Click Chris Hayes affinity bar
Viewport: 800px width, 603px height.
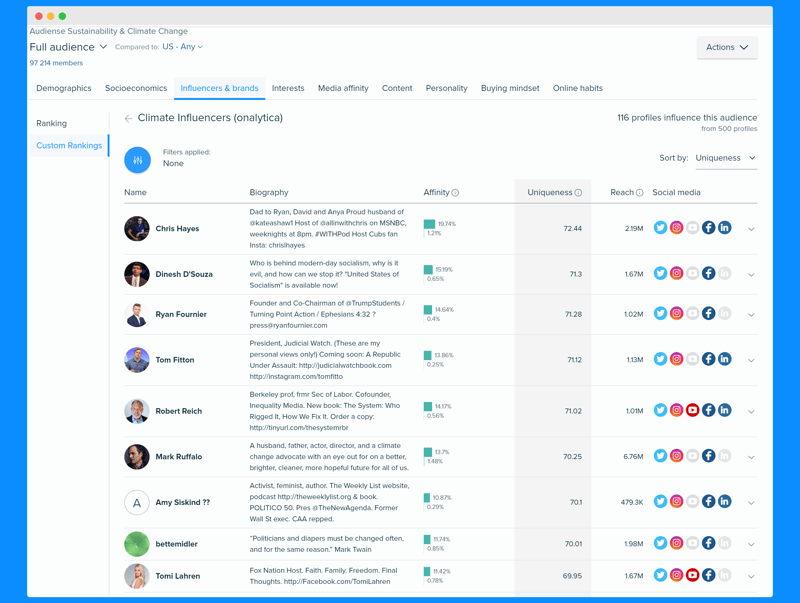(430, 224)
